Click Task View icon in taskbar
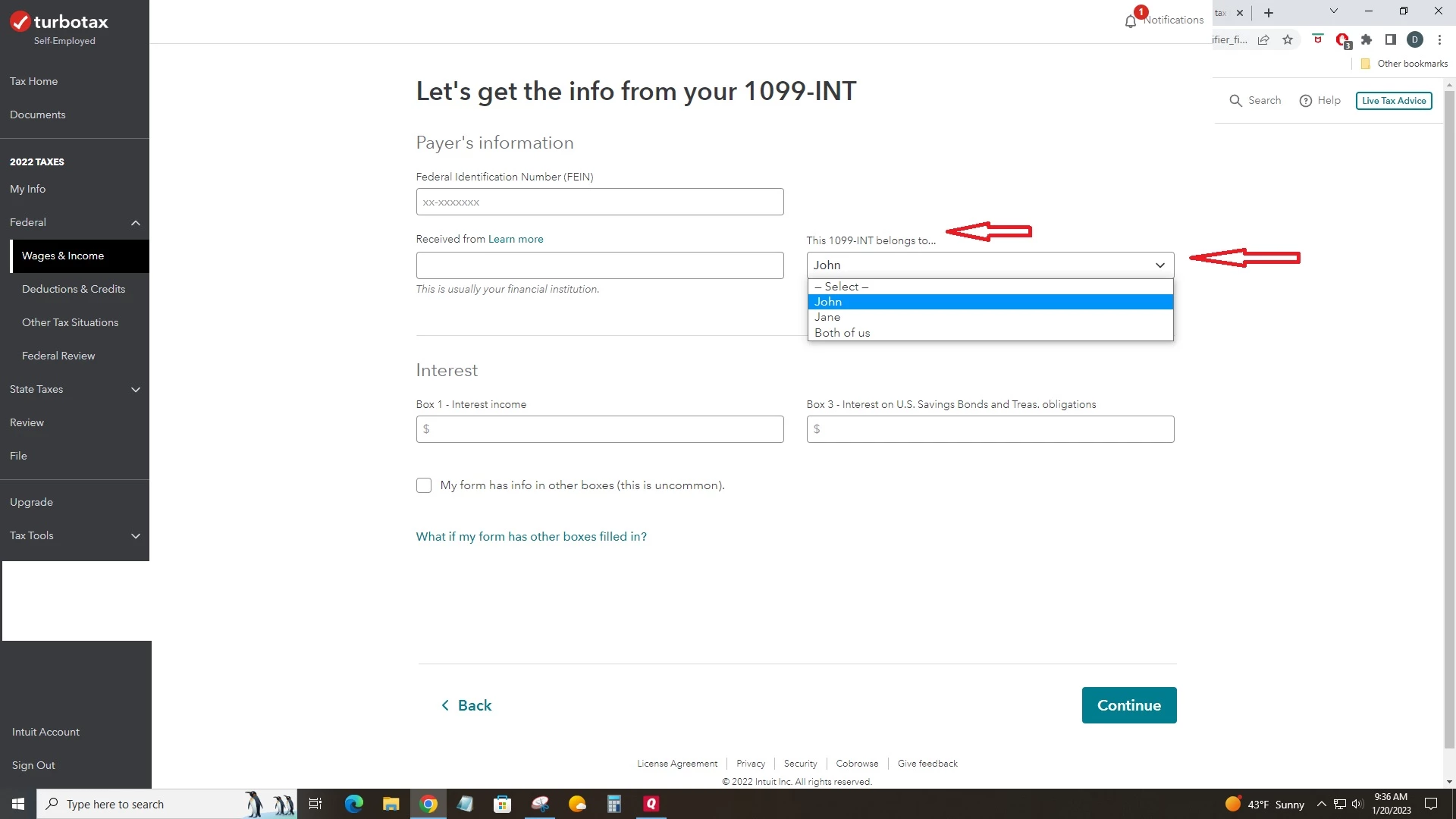The image size is (1456, 819). pos(315,804)
